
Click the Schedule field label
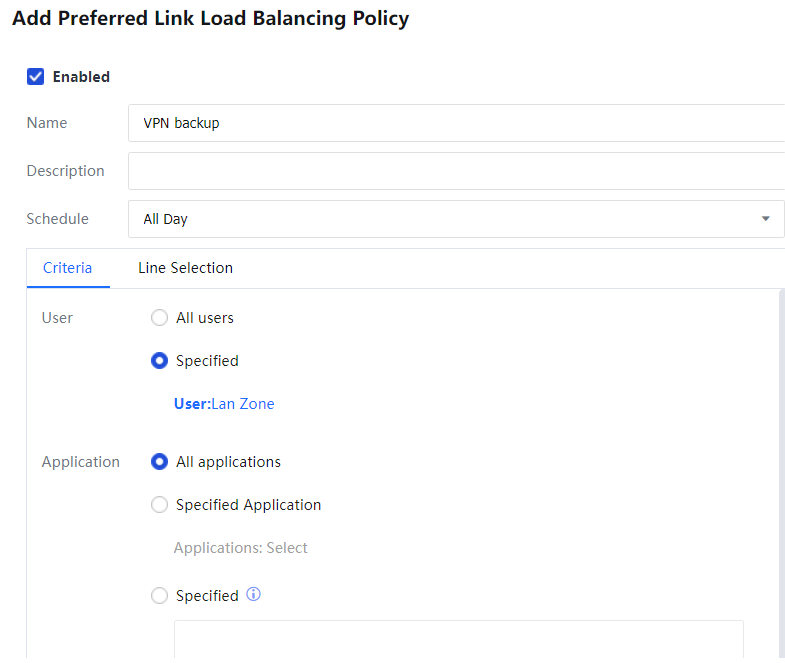tap(57, 219)
